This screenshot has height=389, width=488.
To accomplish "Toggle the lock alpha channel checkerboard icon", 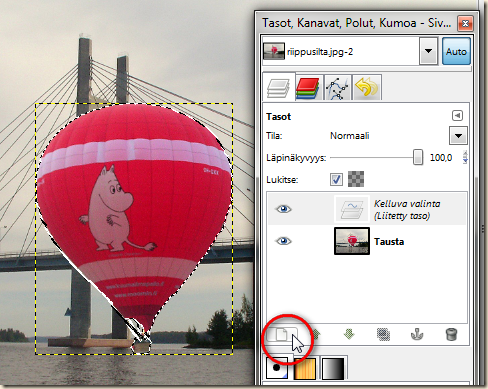I will pyautogui.click(x=356, y=179).
